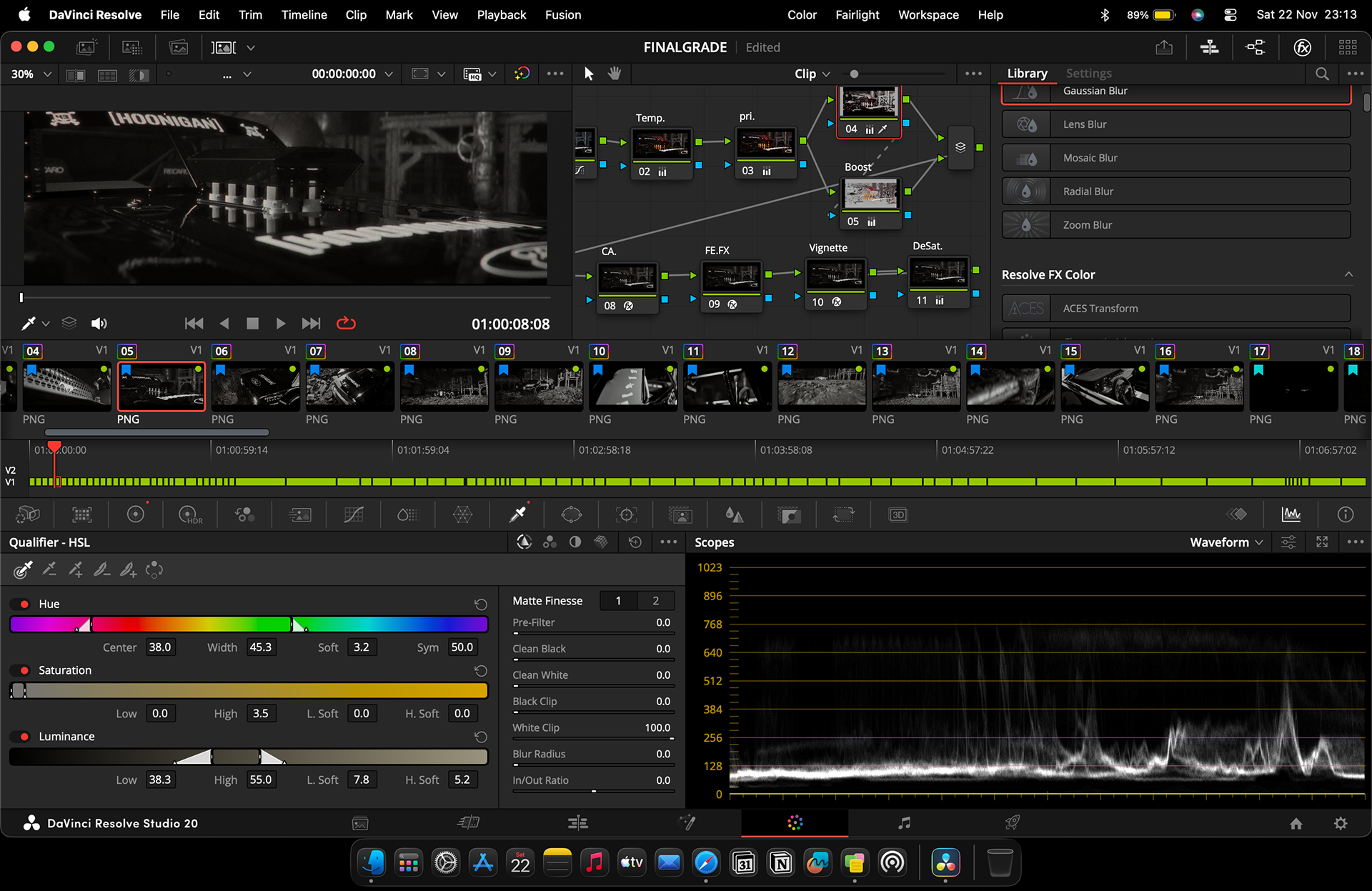Screen dimensions: 1372x891
Task: Select clip 10 thumbnail in timeline
Action: [x=633, y=387]
